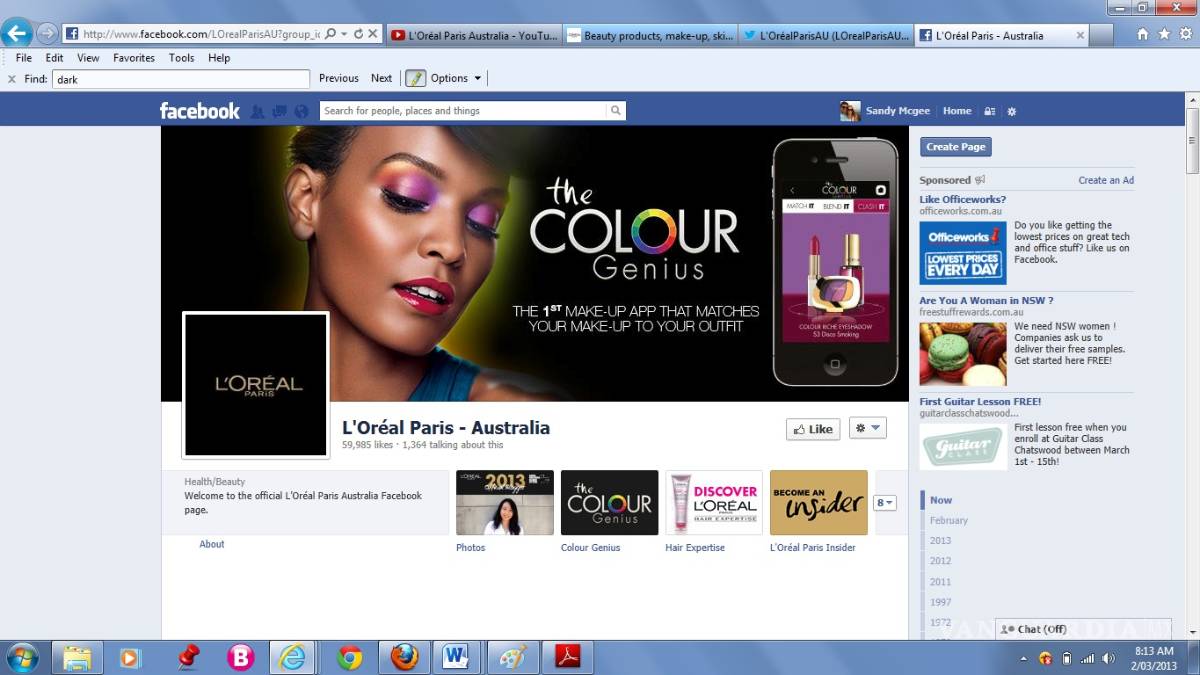Screen dimensions: 1200x675
Task: Open the Favorites menu
Action: [133, 58]
